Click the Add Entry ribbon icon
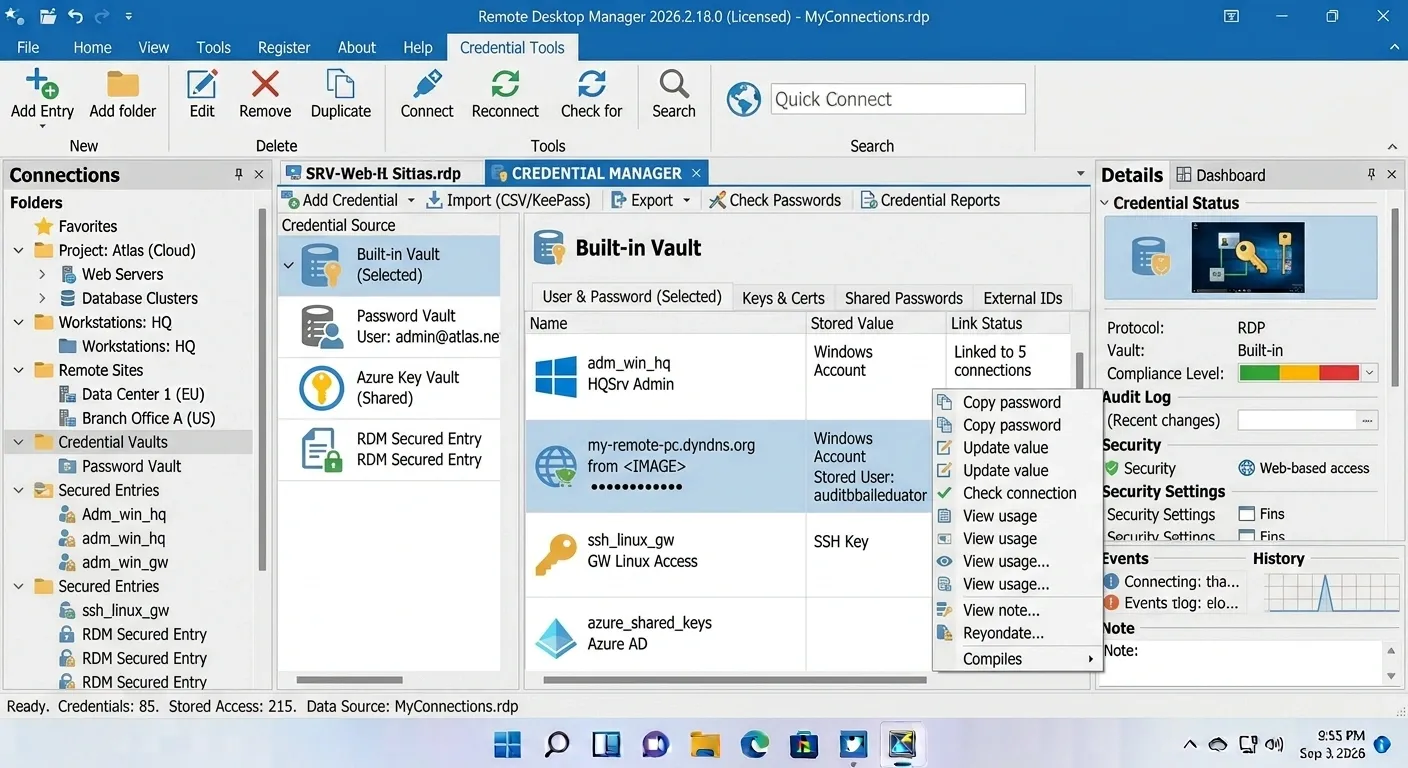 pyautogui.click(x=42, y=84)
